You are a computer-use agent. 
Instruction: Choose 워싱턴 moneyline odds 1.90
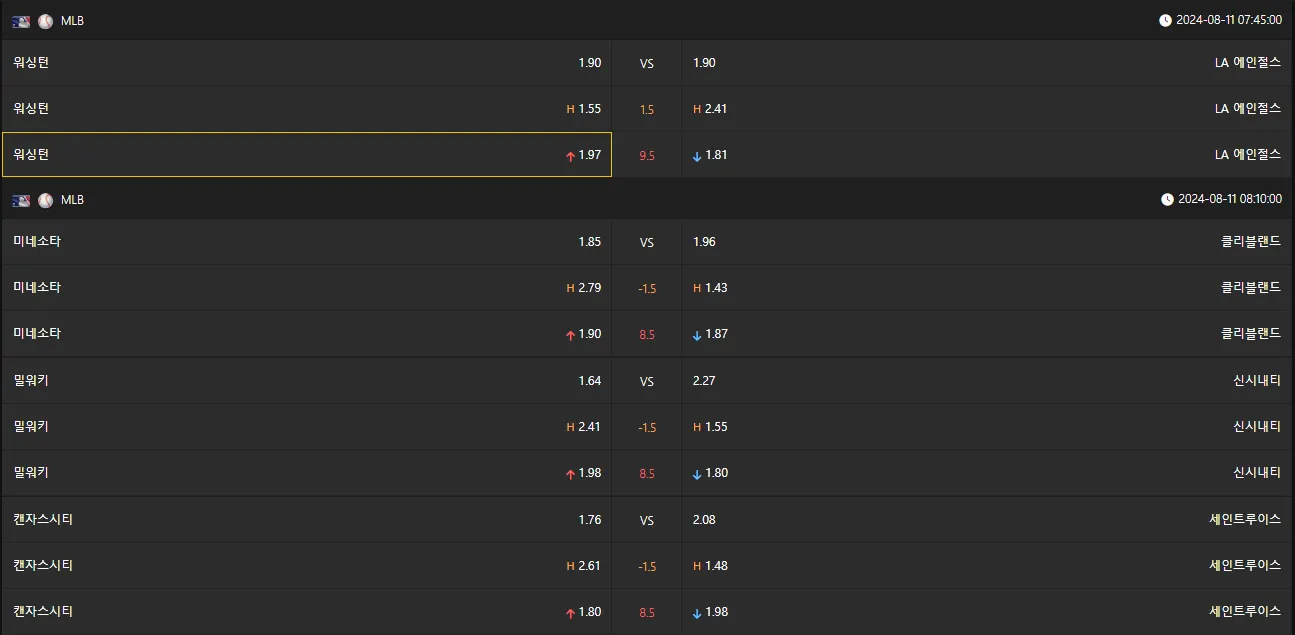click(307, 63)
